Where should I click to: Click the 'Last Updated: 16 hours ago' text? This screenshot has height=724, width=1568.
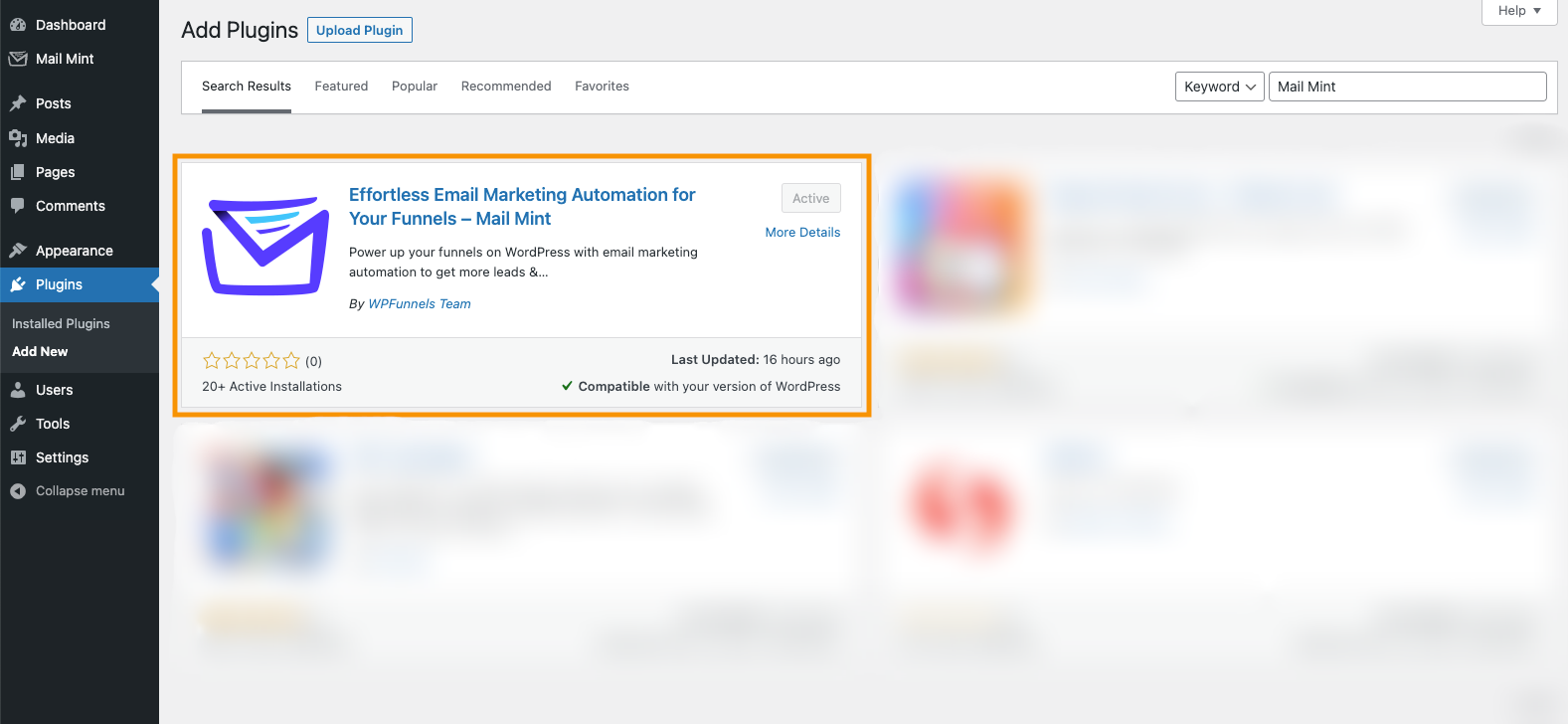point(756,360)
